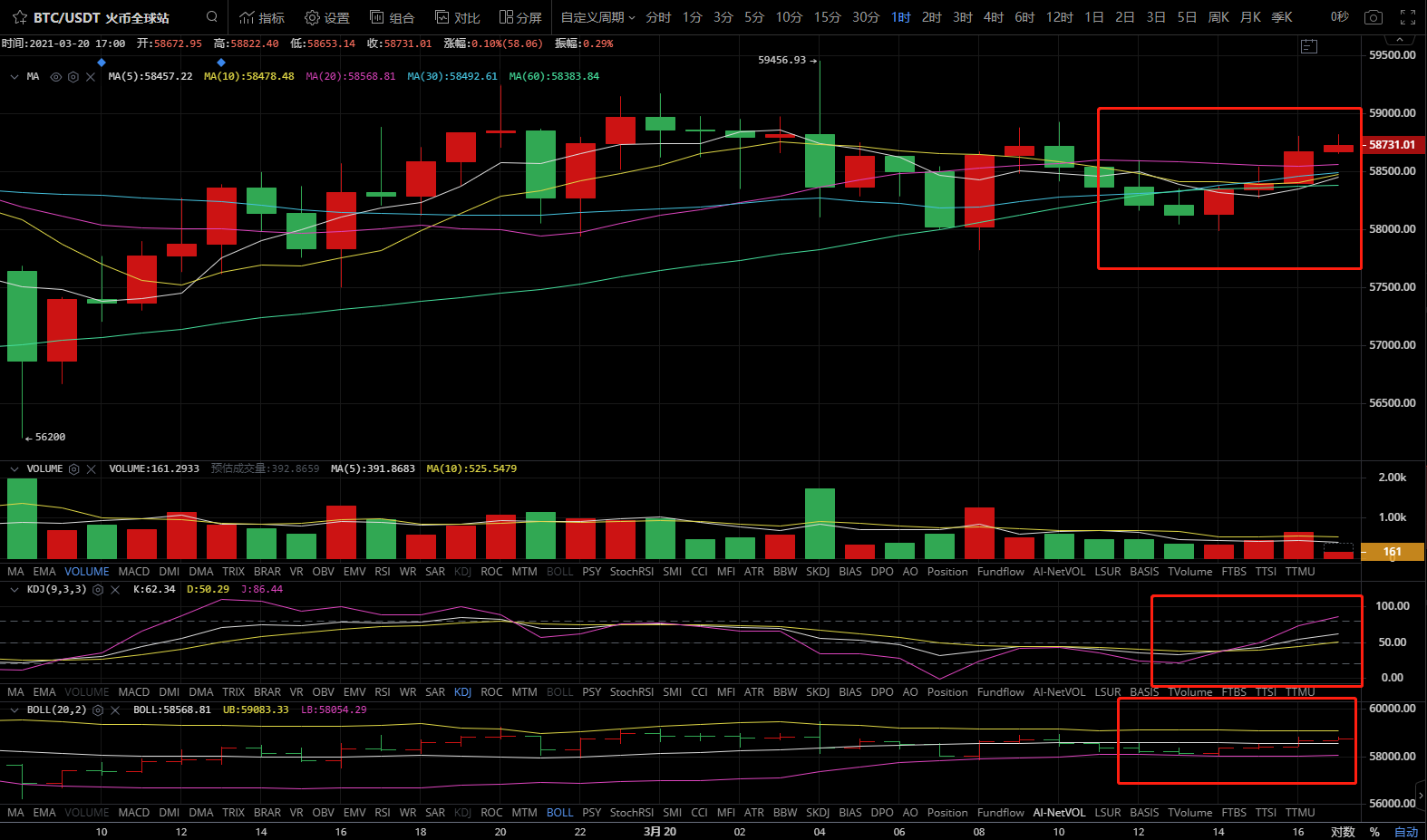The image size is (1427, 840).
Task: Toggle percent scale button
Action: coord(1374,832)
